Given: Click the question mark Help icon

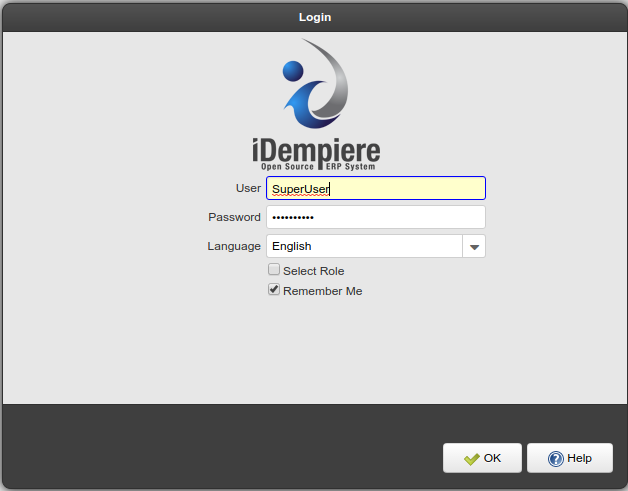Looking at the screenshot, I should (x=555, y=459).
